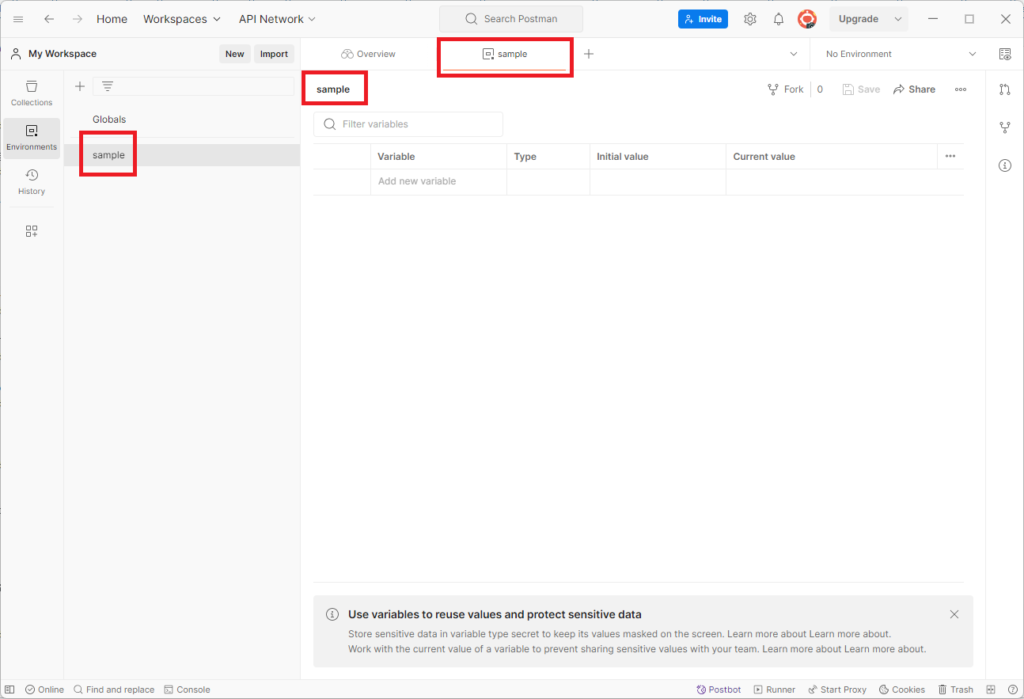Viewport: 1024px width, 699px height.
Task: Open the configure sidebar apps icon
Action: [31, 231]
